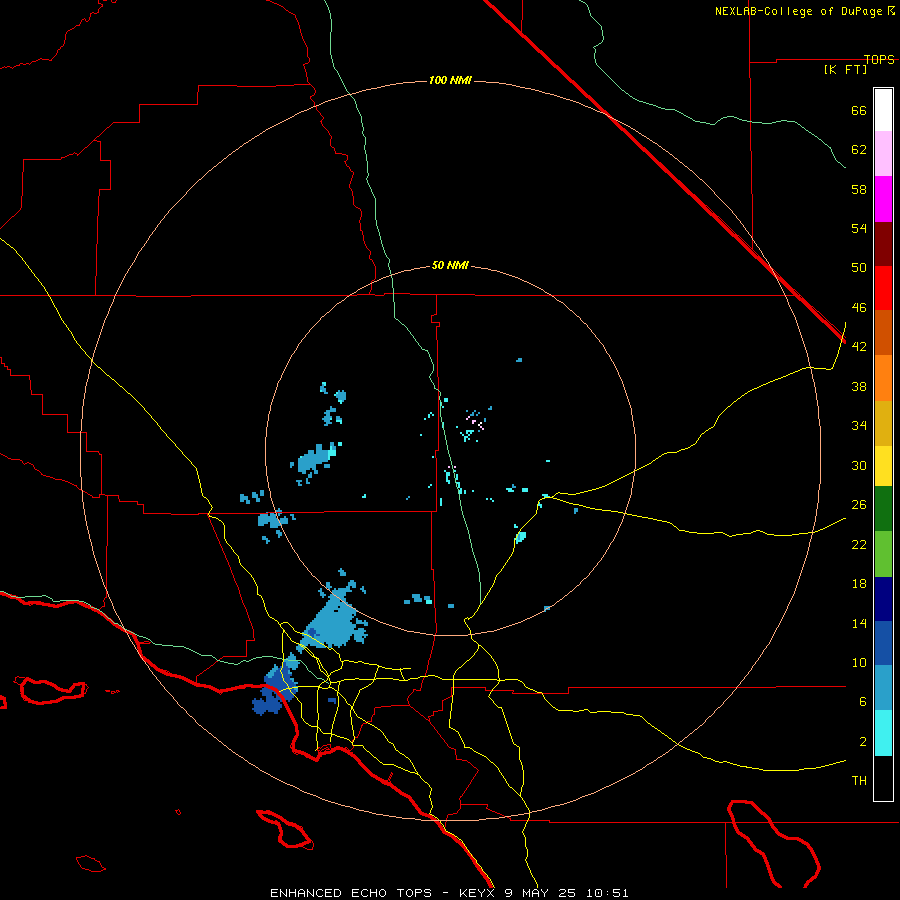Click the bright red legend swatch
The height and width of the screenshot is (900, 900).
pos(883,288)
